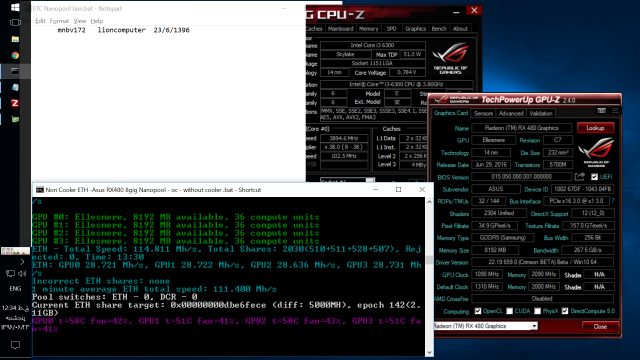Click the Device ID value in GPU-Z
The image size is (640, 360).
[582, 189]
